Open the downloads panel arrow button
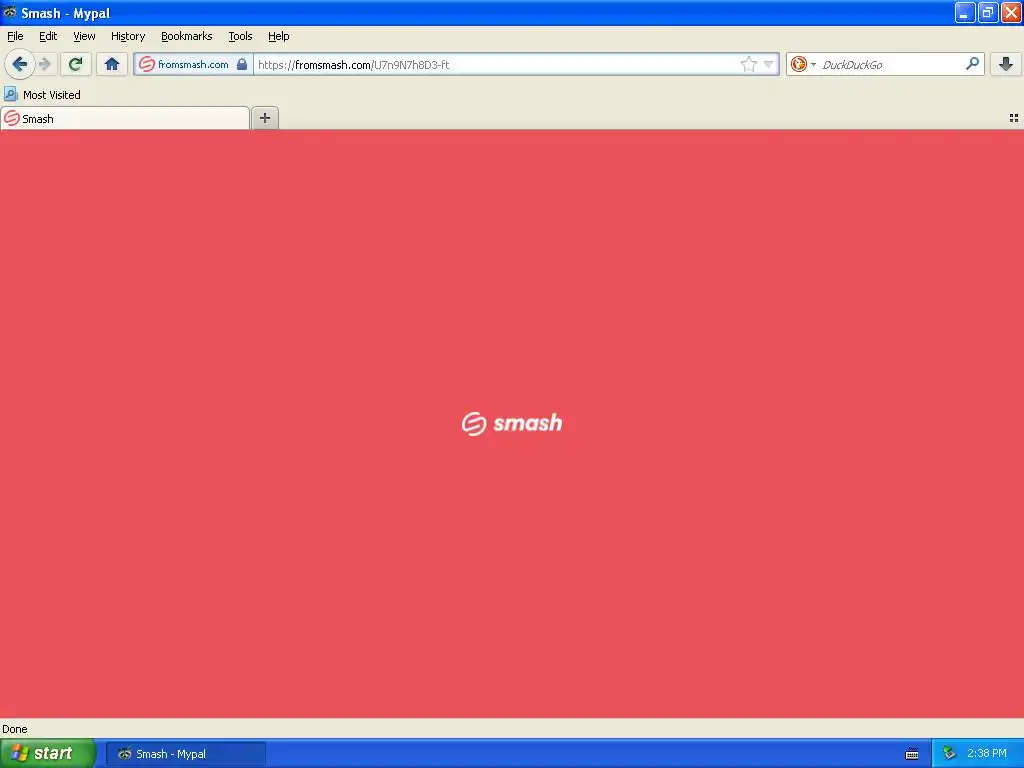This screenshot has height=768, width=1024. [x=1006, y=64]
